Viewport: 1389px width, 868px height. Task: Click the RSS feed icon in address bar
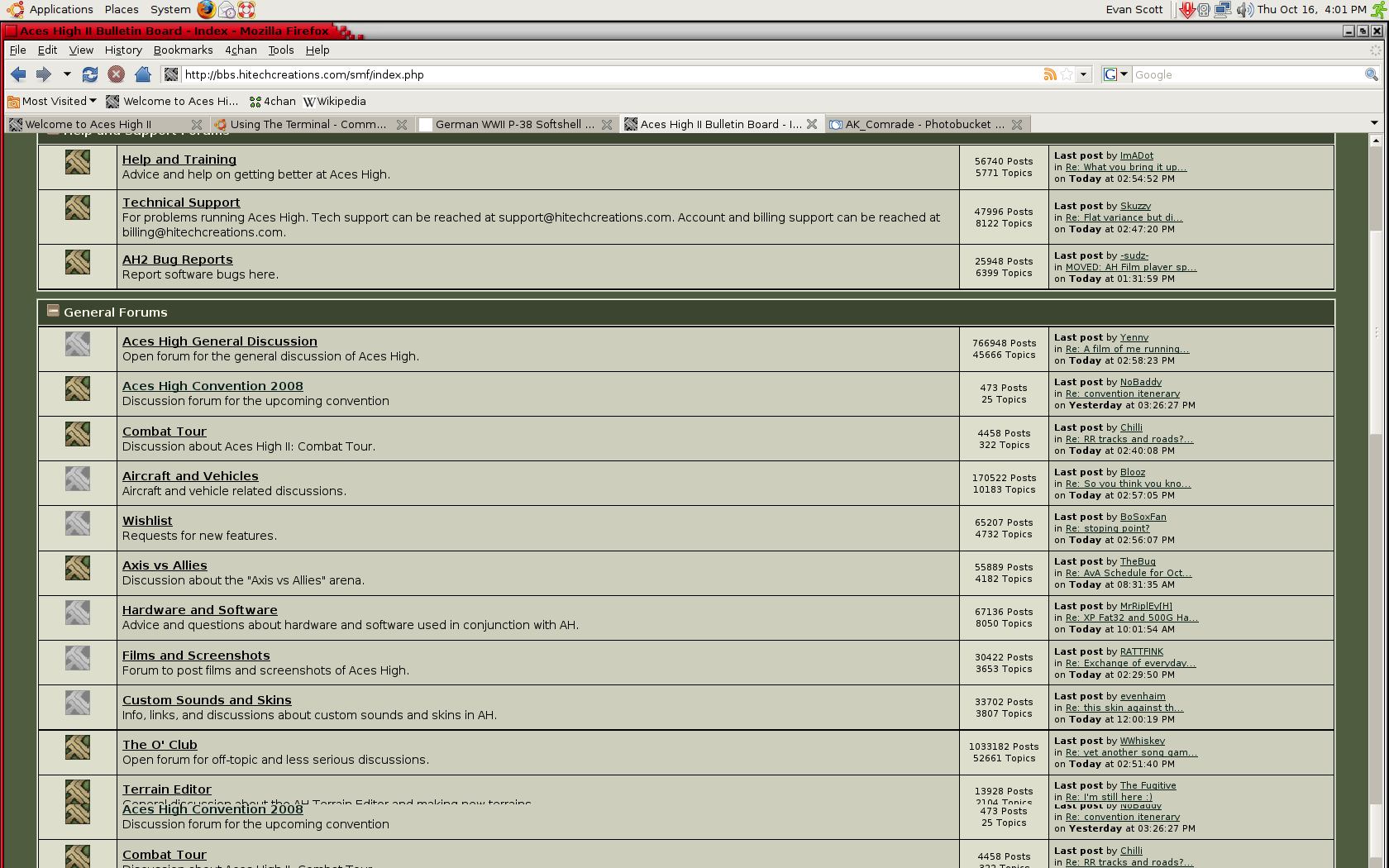pyautogui.click(x=1050, y=74)
